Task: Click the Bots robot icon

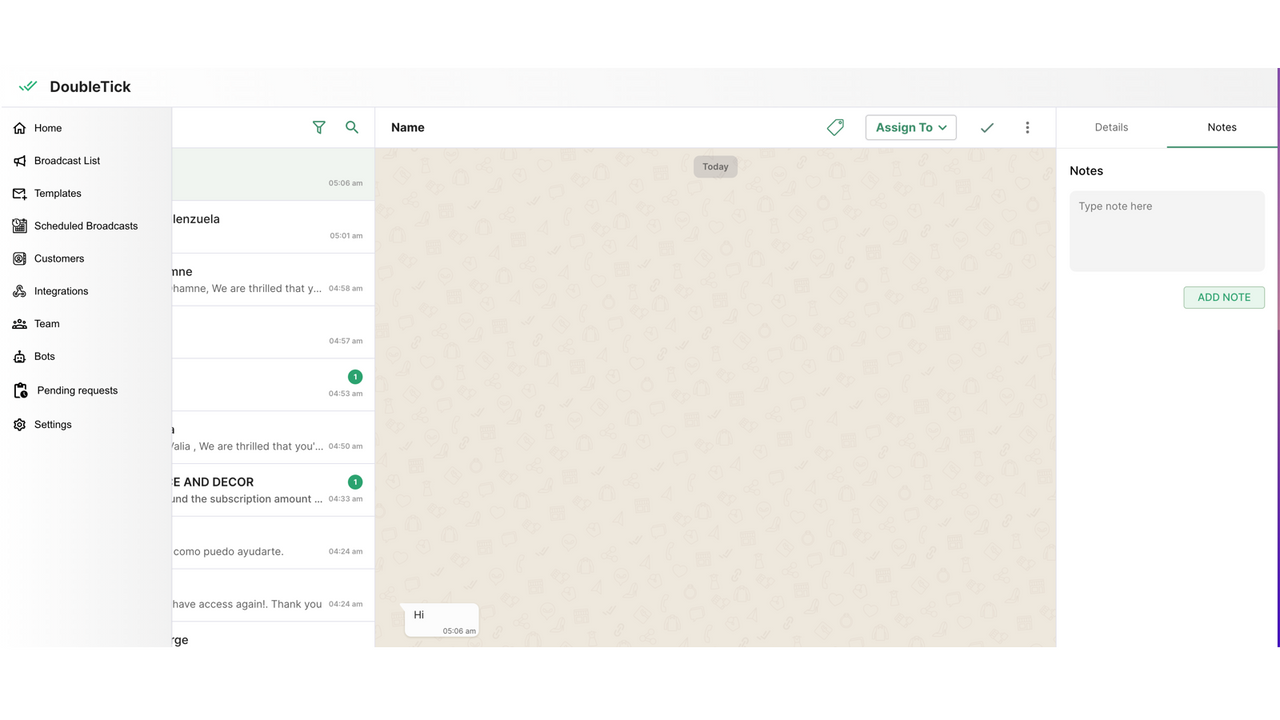Action: [19, 356]
